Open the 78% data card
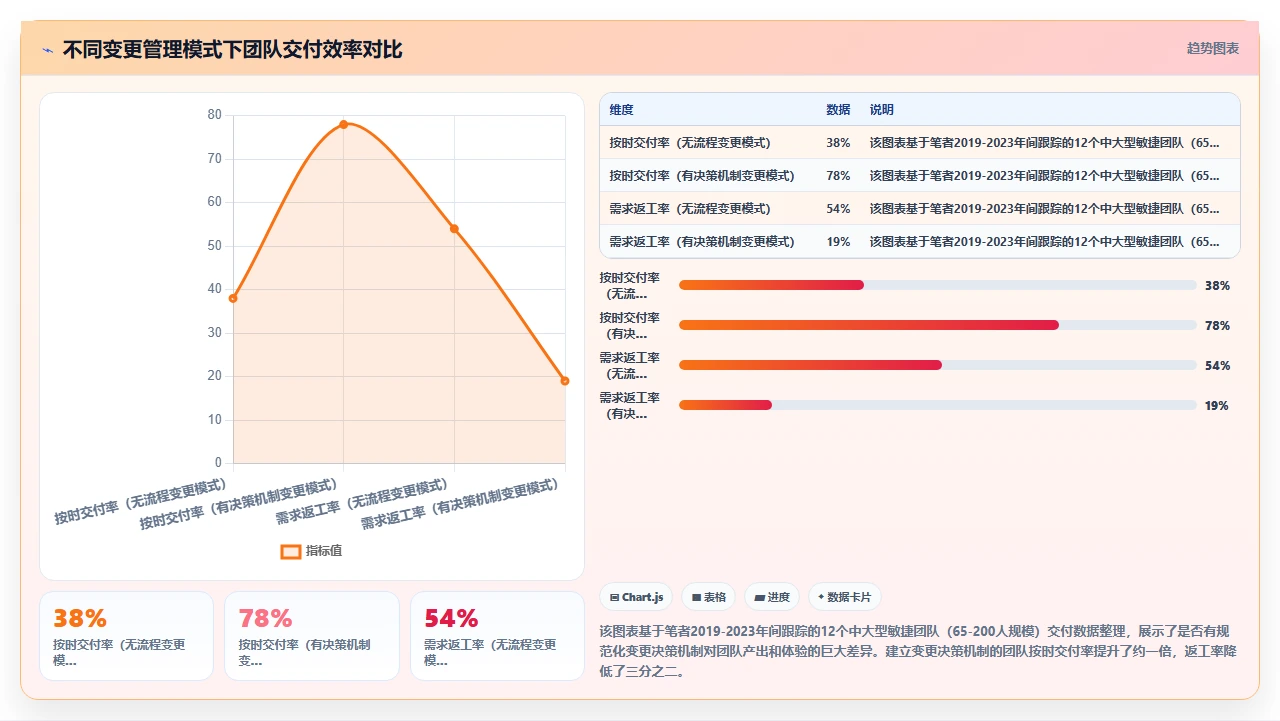 click(x=312, y=636)
